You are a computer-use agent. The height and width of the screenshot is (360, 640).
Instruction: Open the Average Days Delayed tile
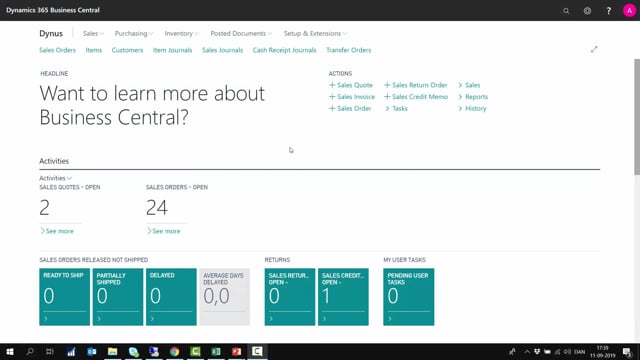(224, 297)
